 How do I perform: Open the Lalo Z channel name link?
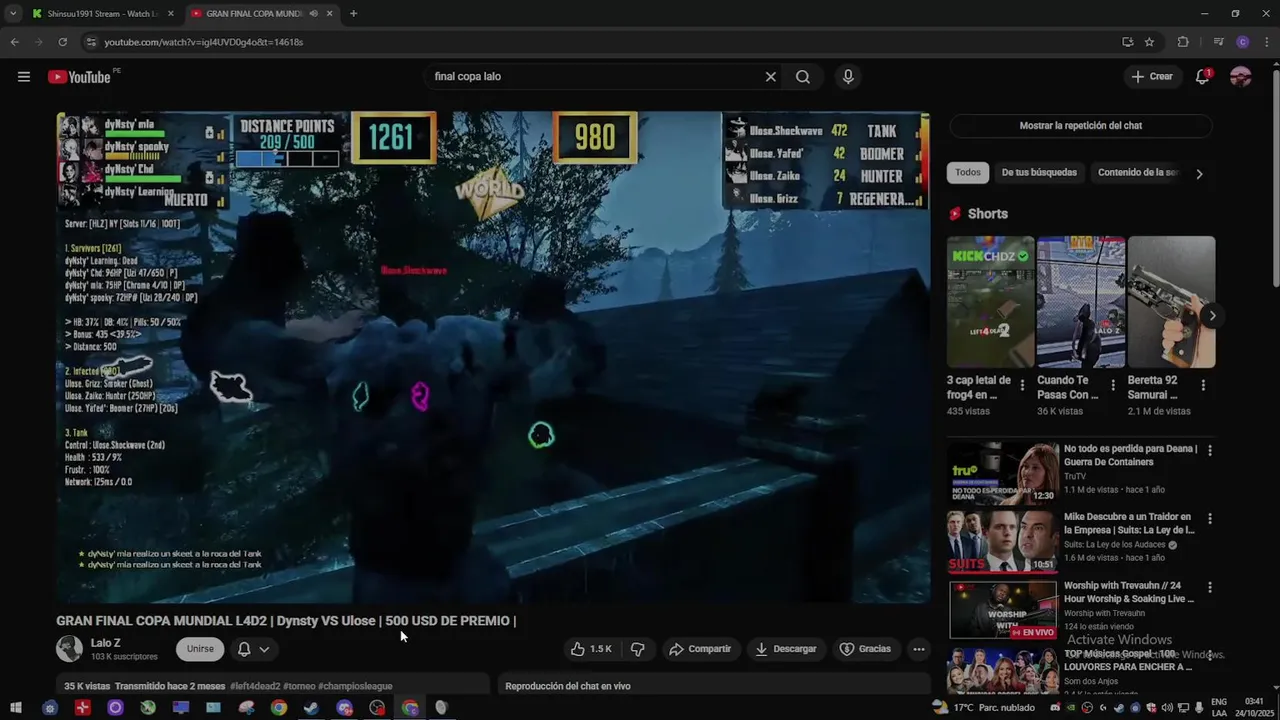coord(105,643)
